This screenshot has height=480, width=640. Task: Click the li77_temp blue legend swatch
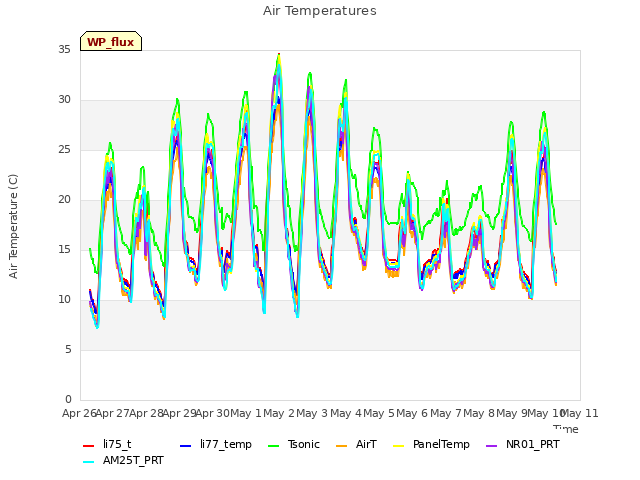(x=185, y=446)
